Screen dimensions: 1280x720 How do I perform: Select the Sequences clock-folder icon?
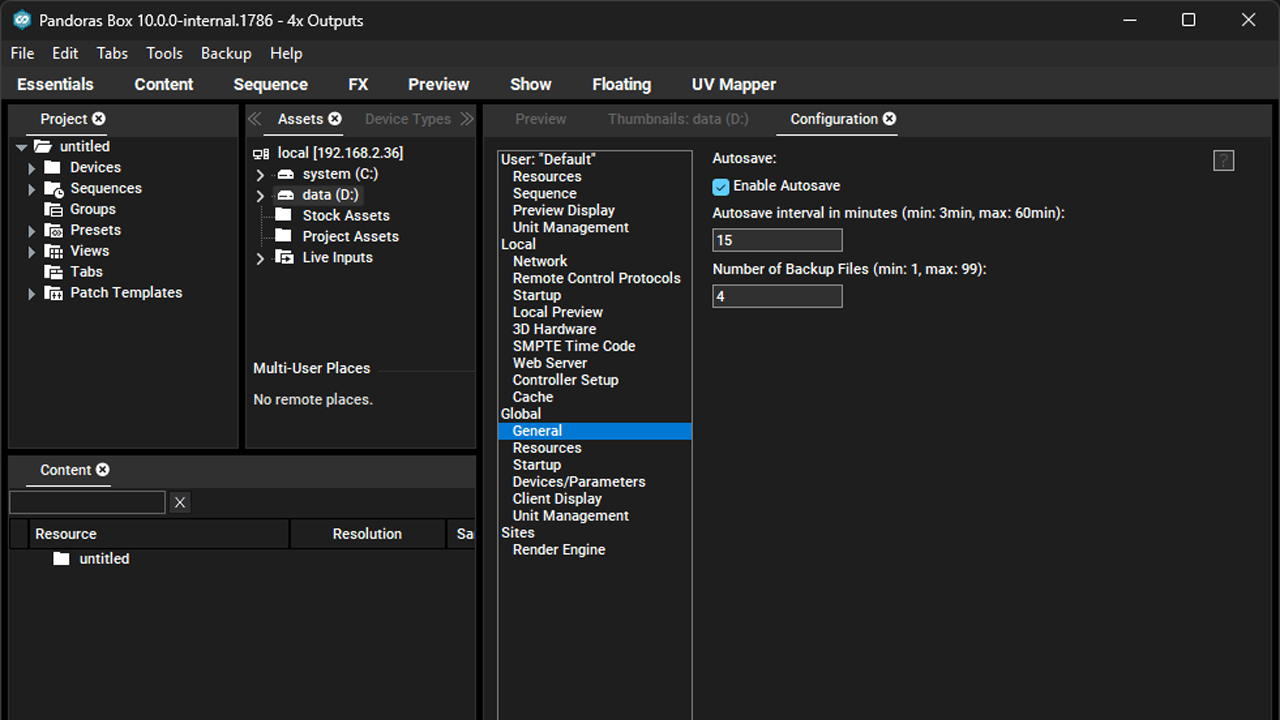pos(54,189)
